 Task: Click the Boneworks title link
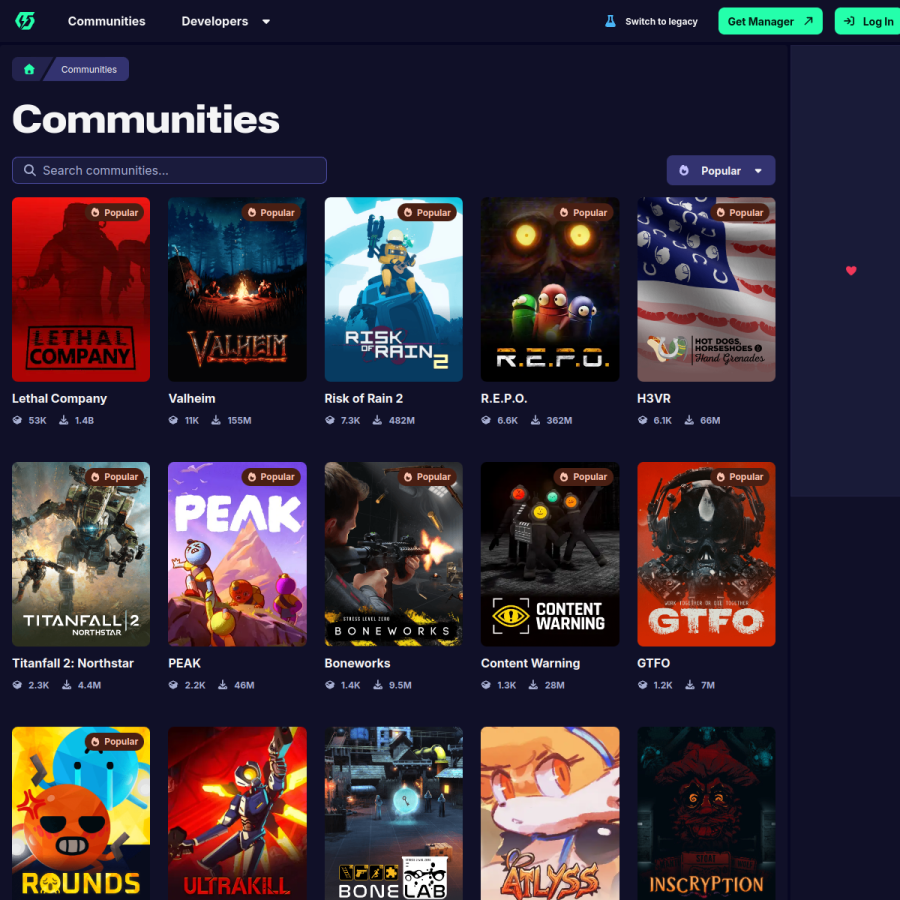[x=357, y=663]
